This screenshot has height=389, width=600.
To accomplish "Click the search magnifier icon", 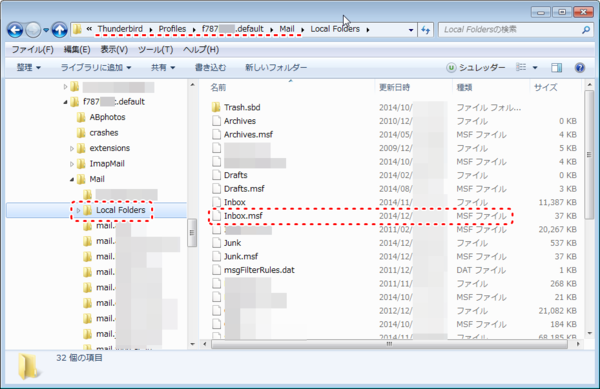I will (x=585, y=30).
